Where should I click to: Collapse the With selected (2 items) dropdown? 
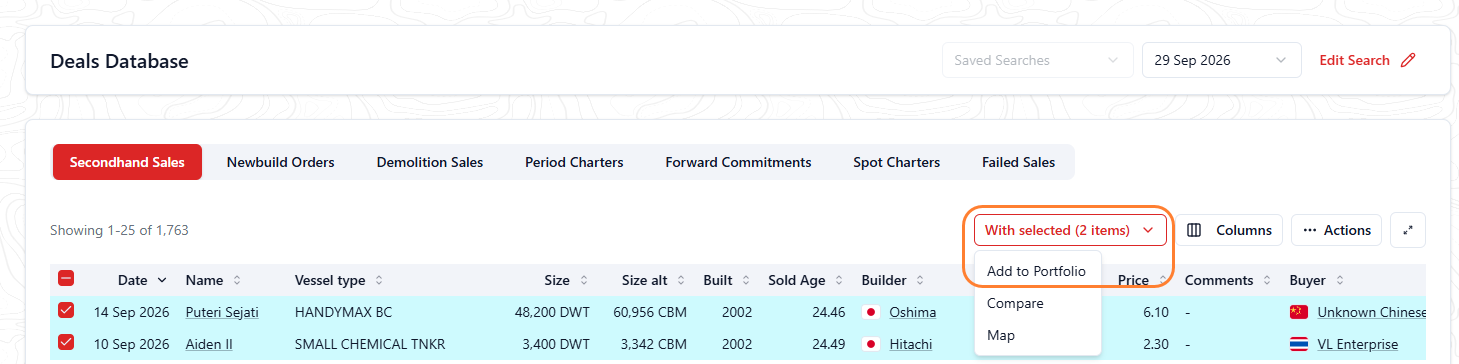tap(1070, 230)
